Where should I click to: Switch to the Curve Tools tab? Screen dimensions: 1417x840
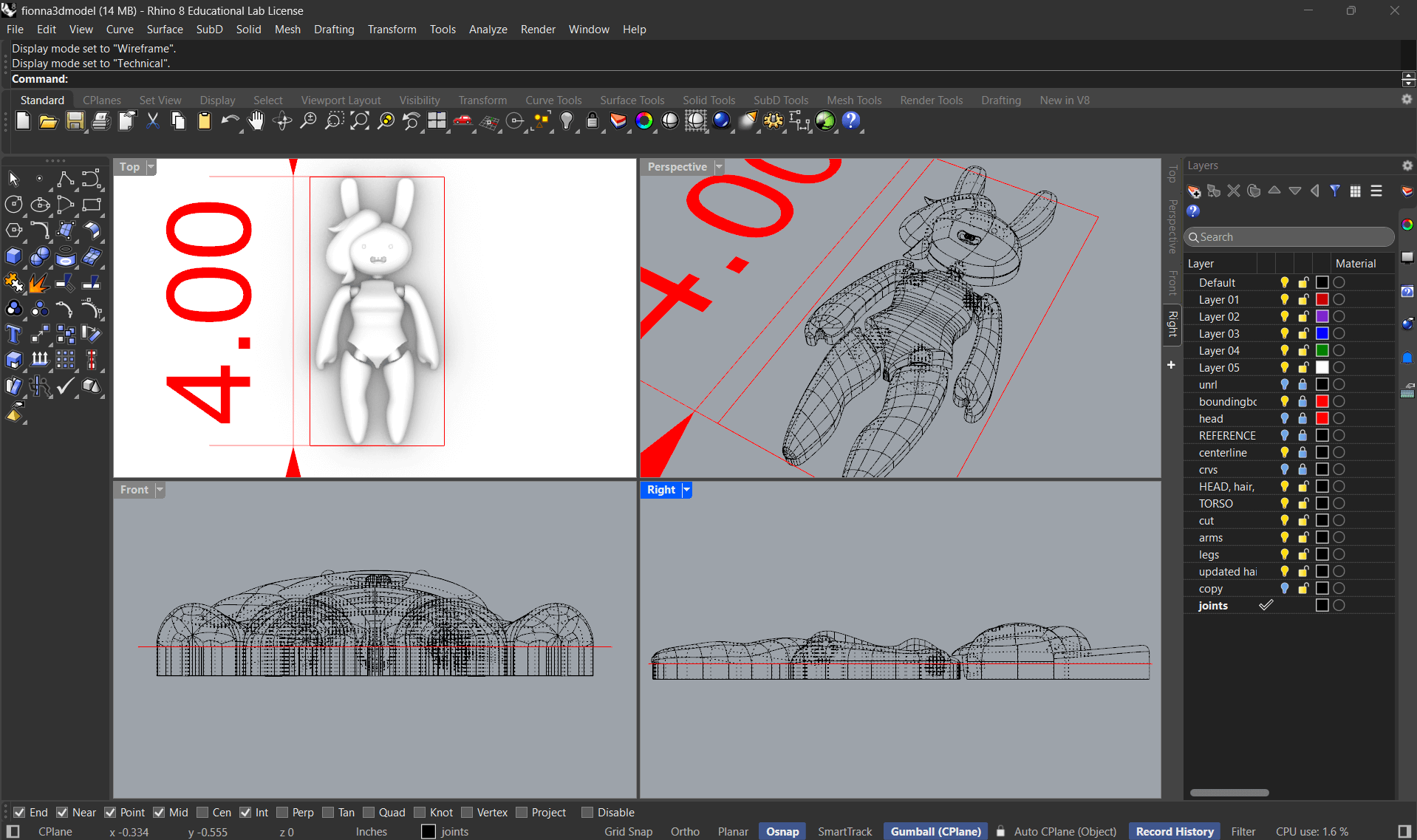tap(553, 100)
